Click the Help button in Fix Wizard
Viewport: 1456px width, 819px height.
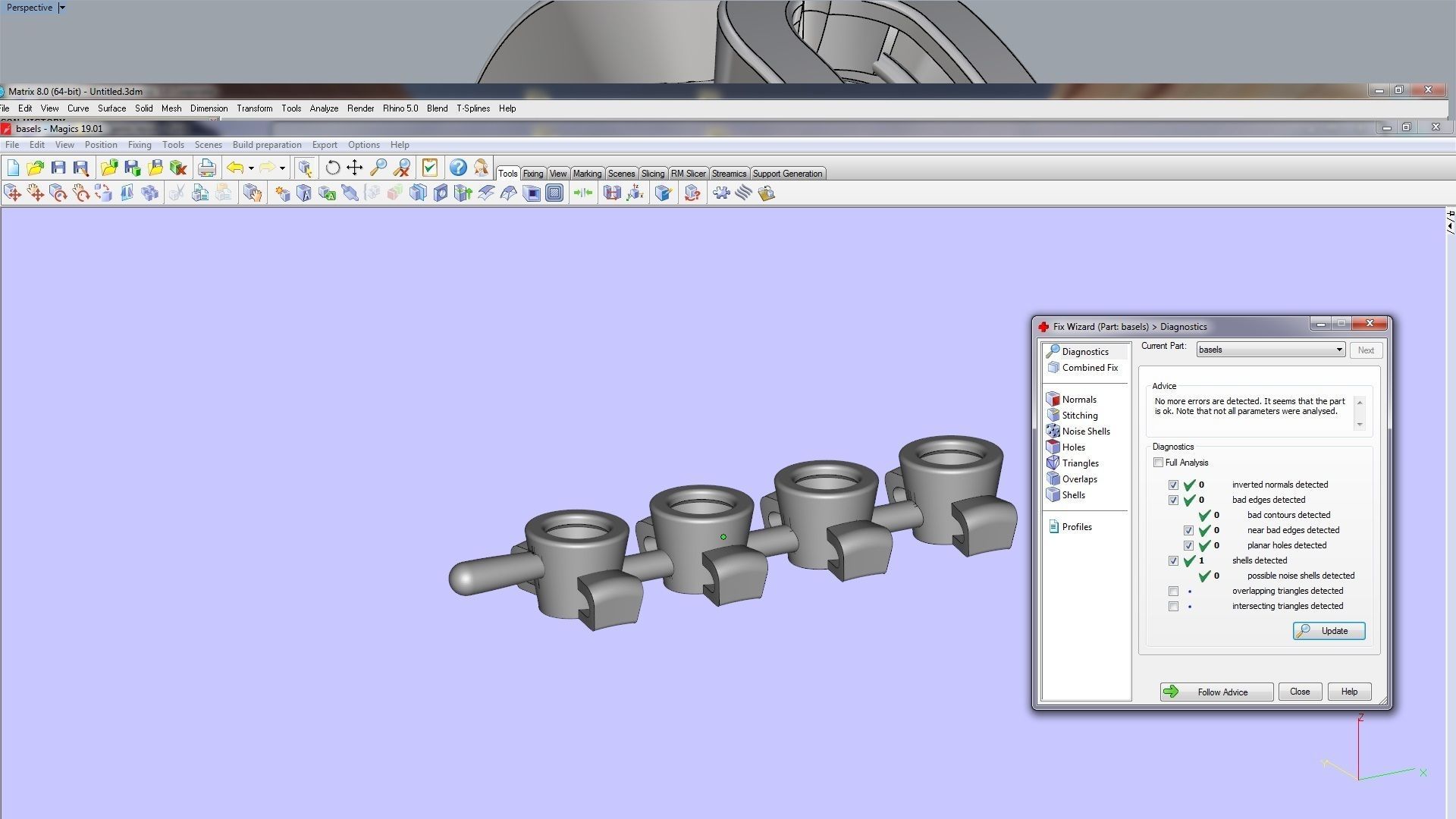[x=1349, y=692]
